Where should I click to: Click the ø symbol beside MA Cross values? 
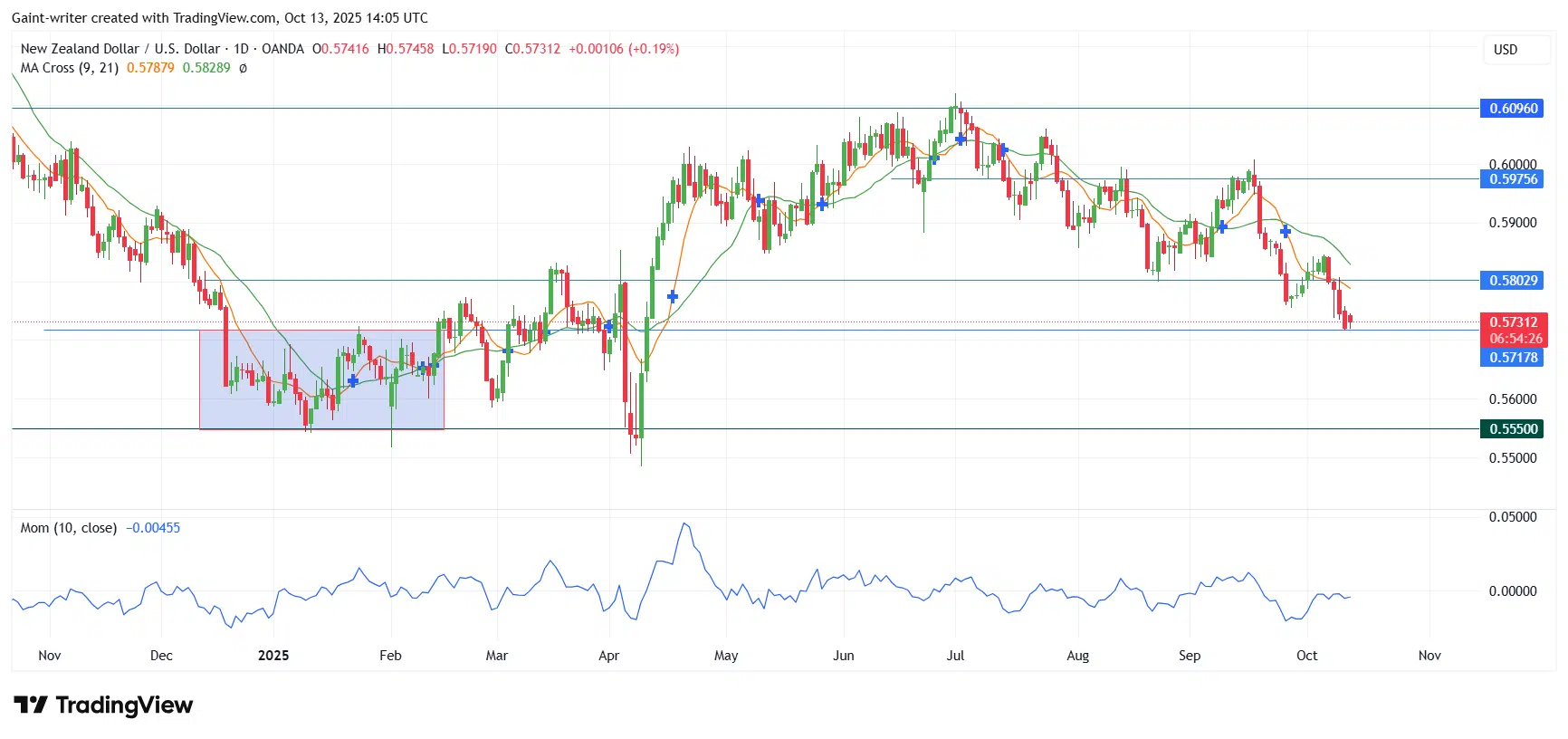click(243, 68)
